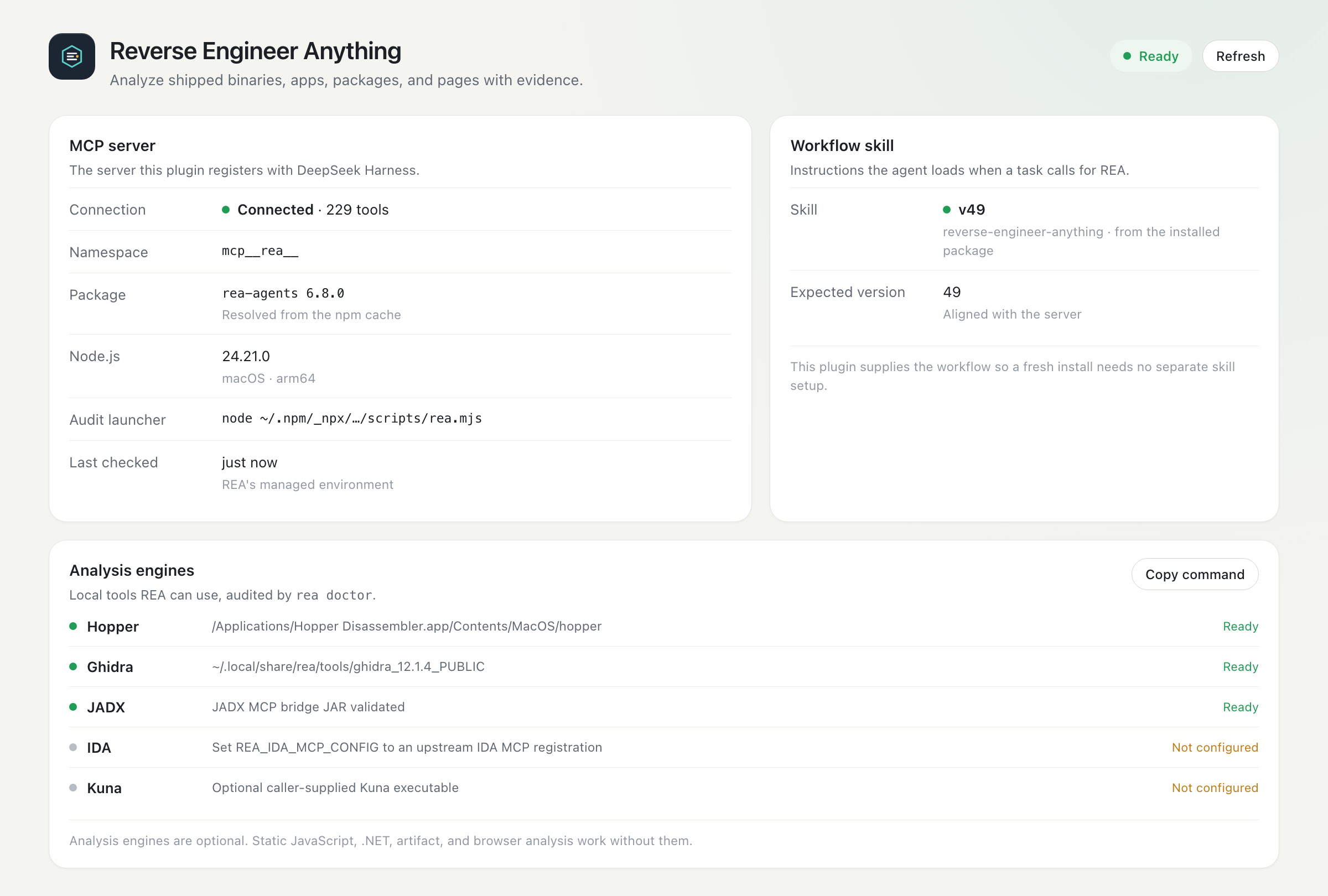Click the Ready status badge in header
Image resolution: width=1328 pixels, height=896 pixels.
pyautogui.click(x=1150, y=56)
